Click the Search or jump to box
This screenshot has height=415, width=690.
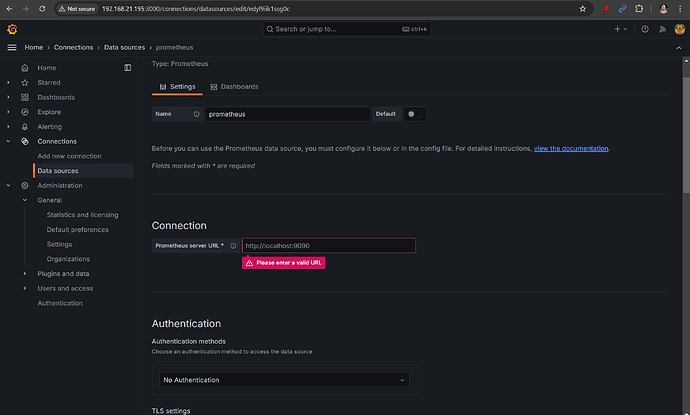(x=347, y=29)
